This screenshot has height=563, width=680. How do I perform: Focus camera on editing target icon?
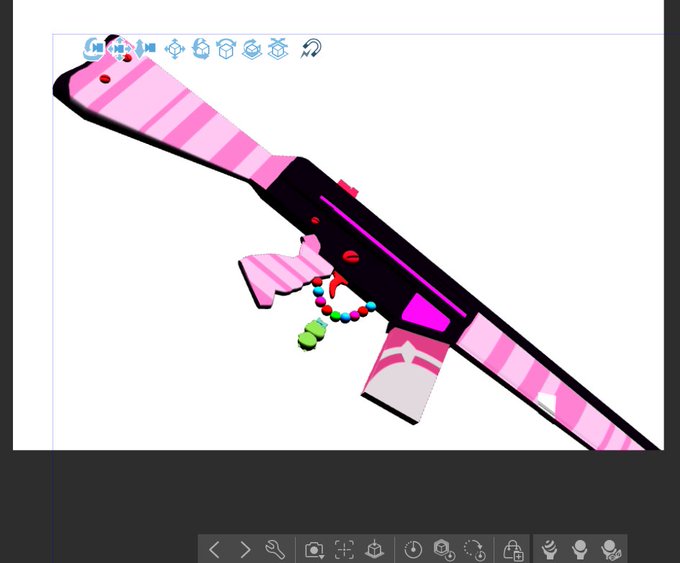[x=344, y=550]
